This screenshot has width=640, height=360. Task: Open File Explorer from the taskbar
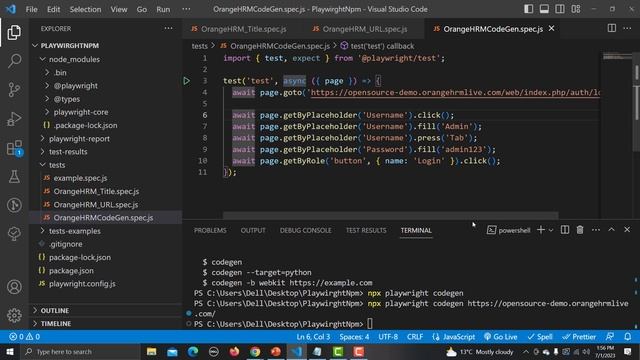[152, 351]
